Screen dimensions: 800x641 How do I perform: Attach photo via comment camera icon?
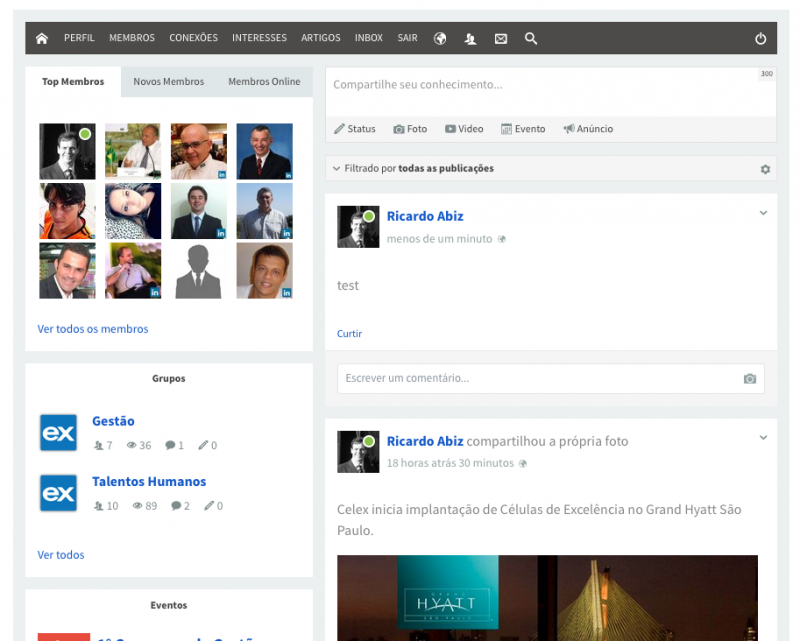(x=749, y=379)
